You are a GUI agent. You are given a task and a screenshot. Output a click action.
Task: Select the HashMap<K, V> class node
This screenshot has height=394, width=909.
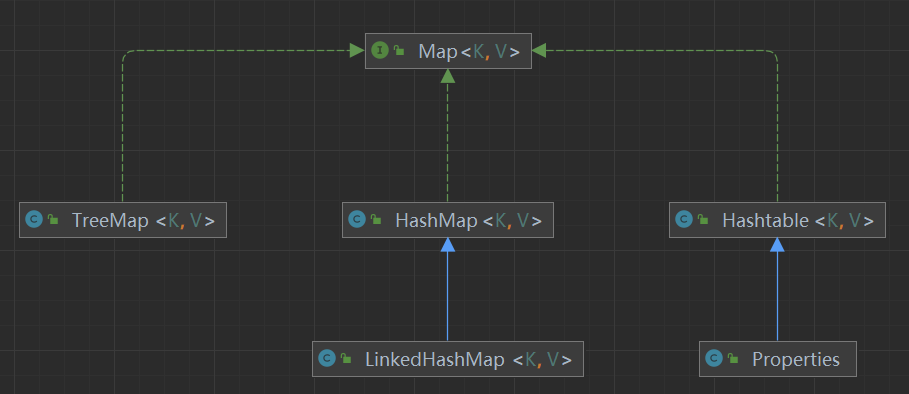tap(448, 220)
